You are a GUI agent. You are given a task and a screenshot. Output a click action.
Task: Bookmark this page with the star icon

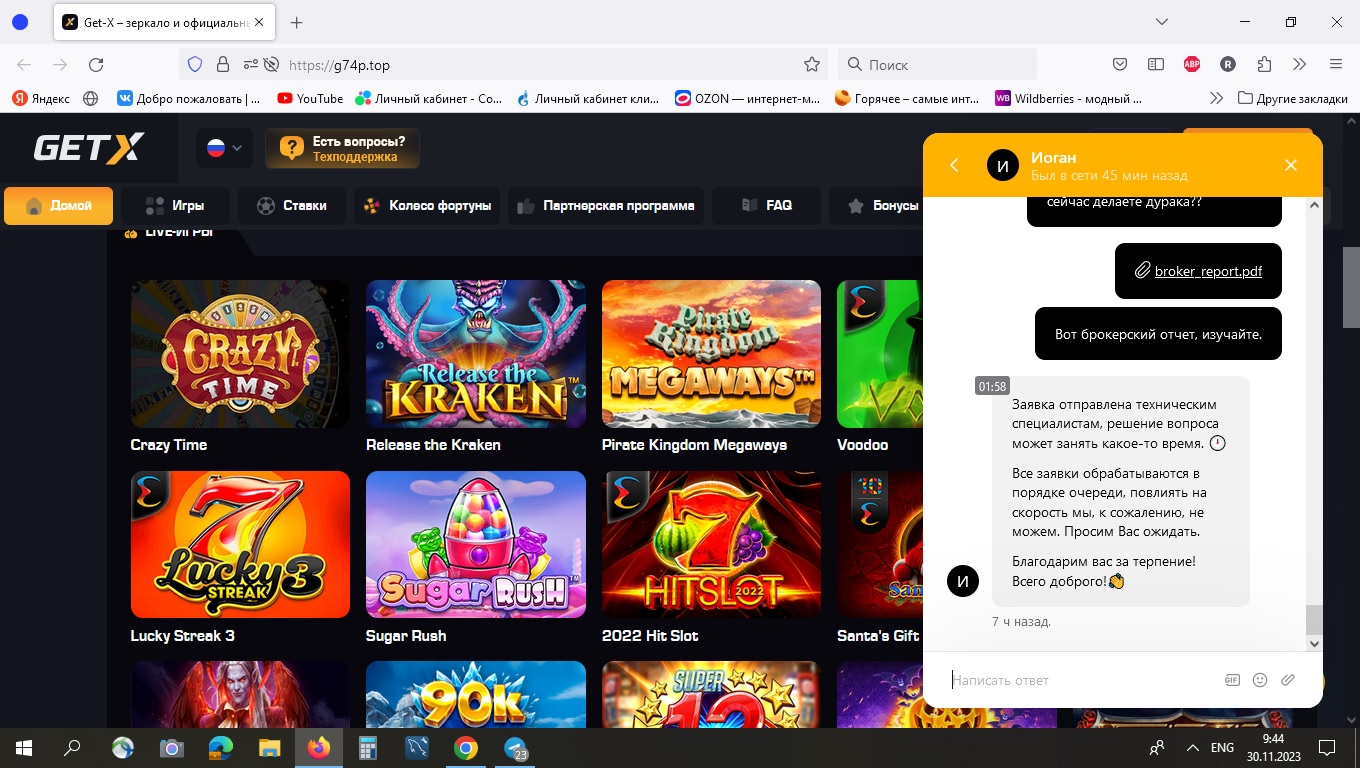click(812, 64)
